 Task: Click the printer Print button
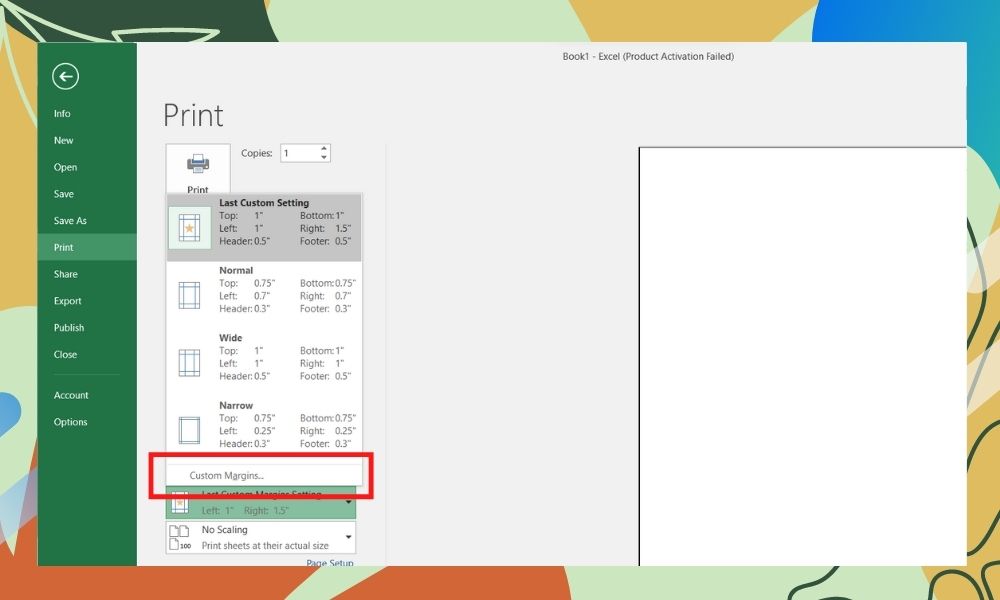(198, 170)
